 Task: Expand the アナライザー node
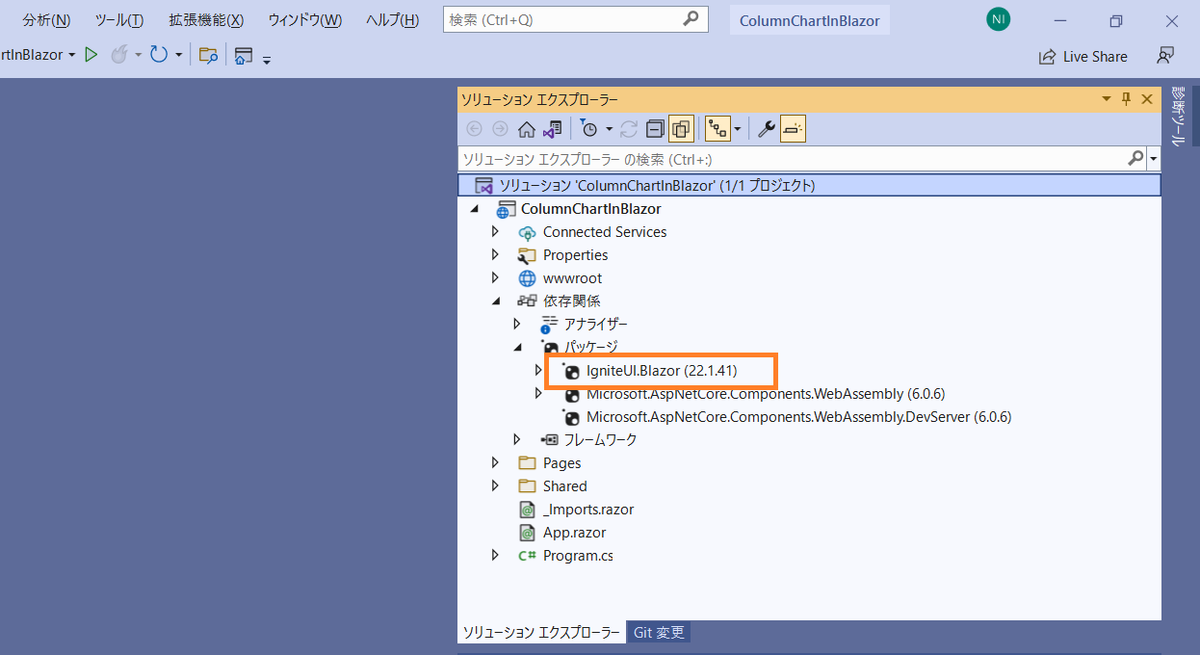click(517, 324)
